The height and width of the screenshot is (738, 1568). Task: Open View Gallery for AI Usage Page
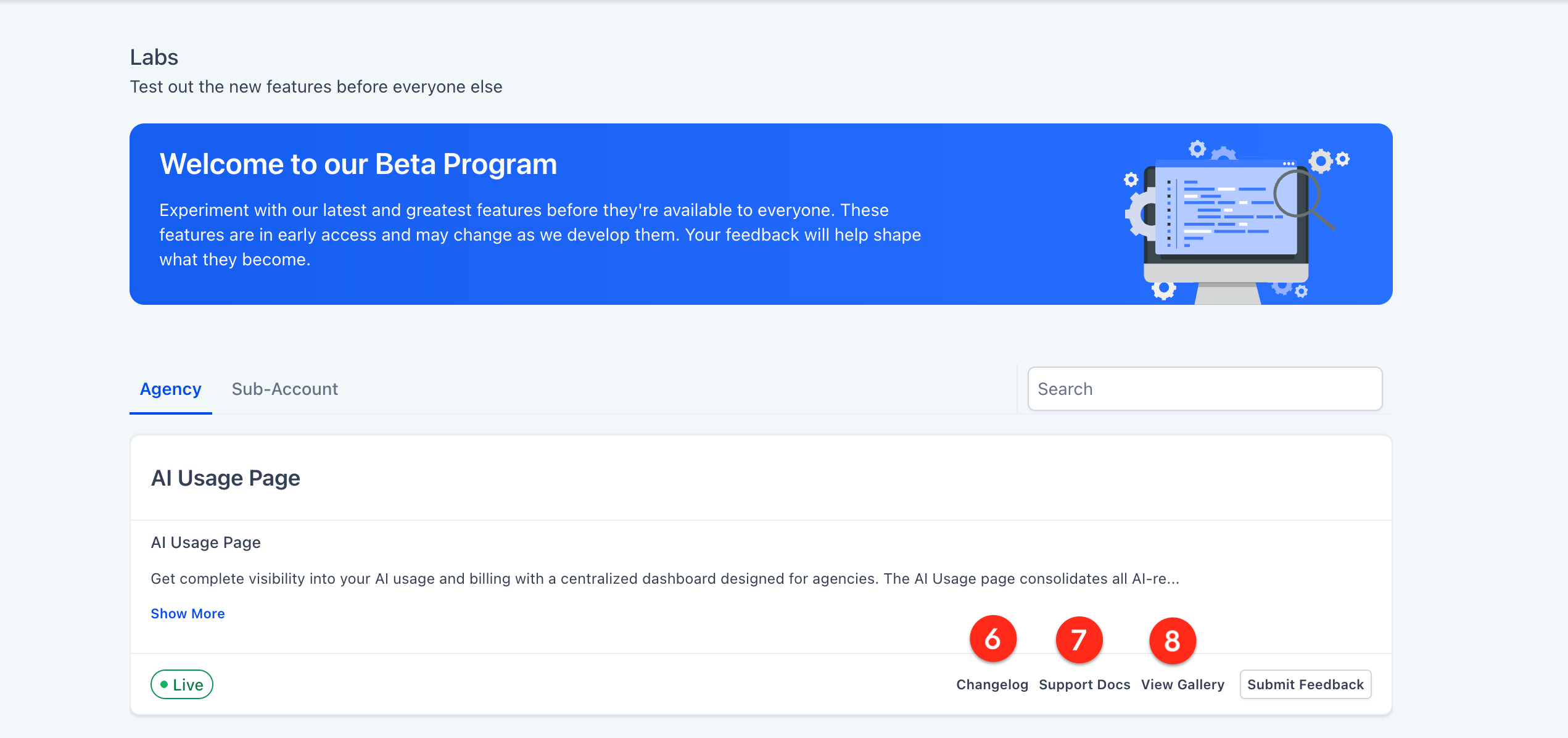click(x=1182, y=684)
